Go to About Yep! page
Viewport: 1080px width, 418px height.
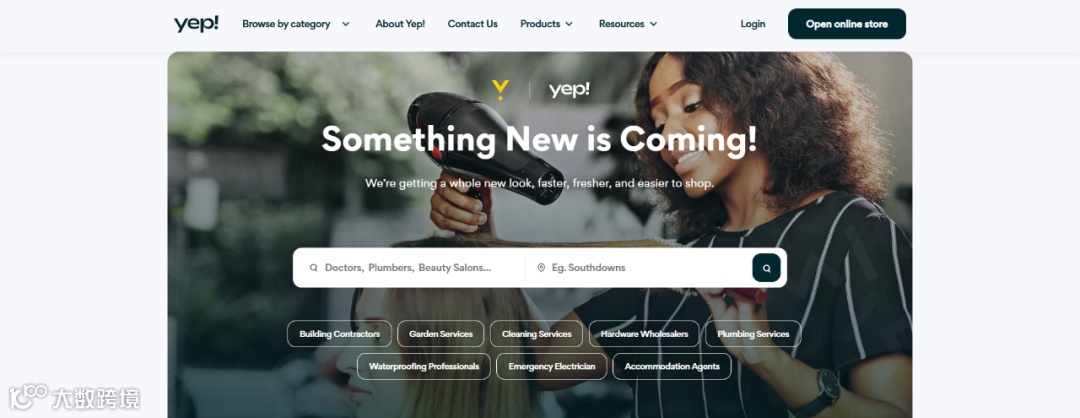coord(400,24)
